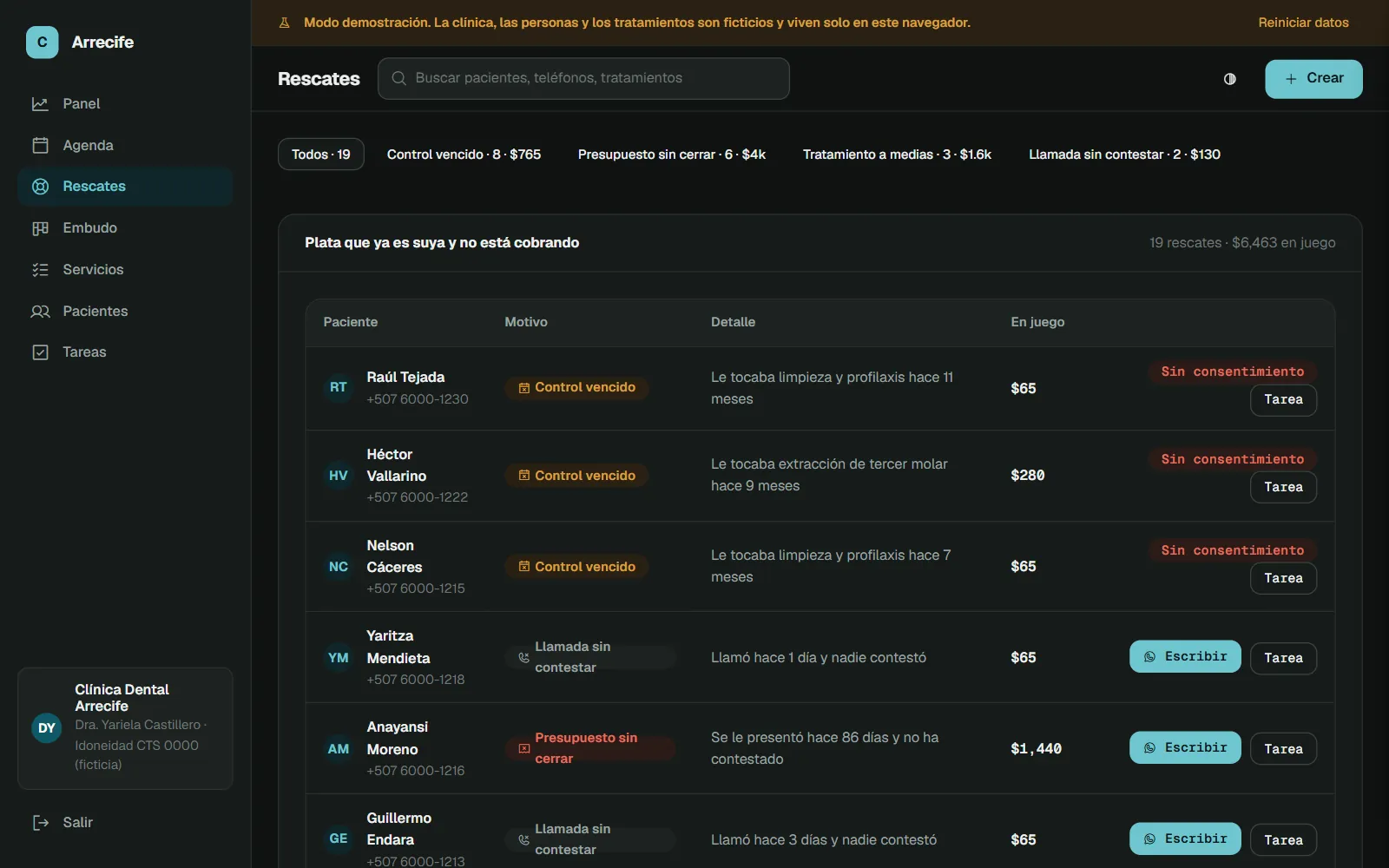Click the Salir logout icon

coord(40,823)
